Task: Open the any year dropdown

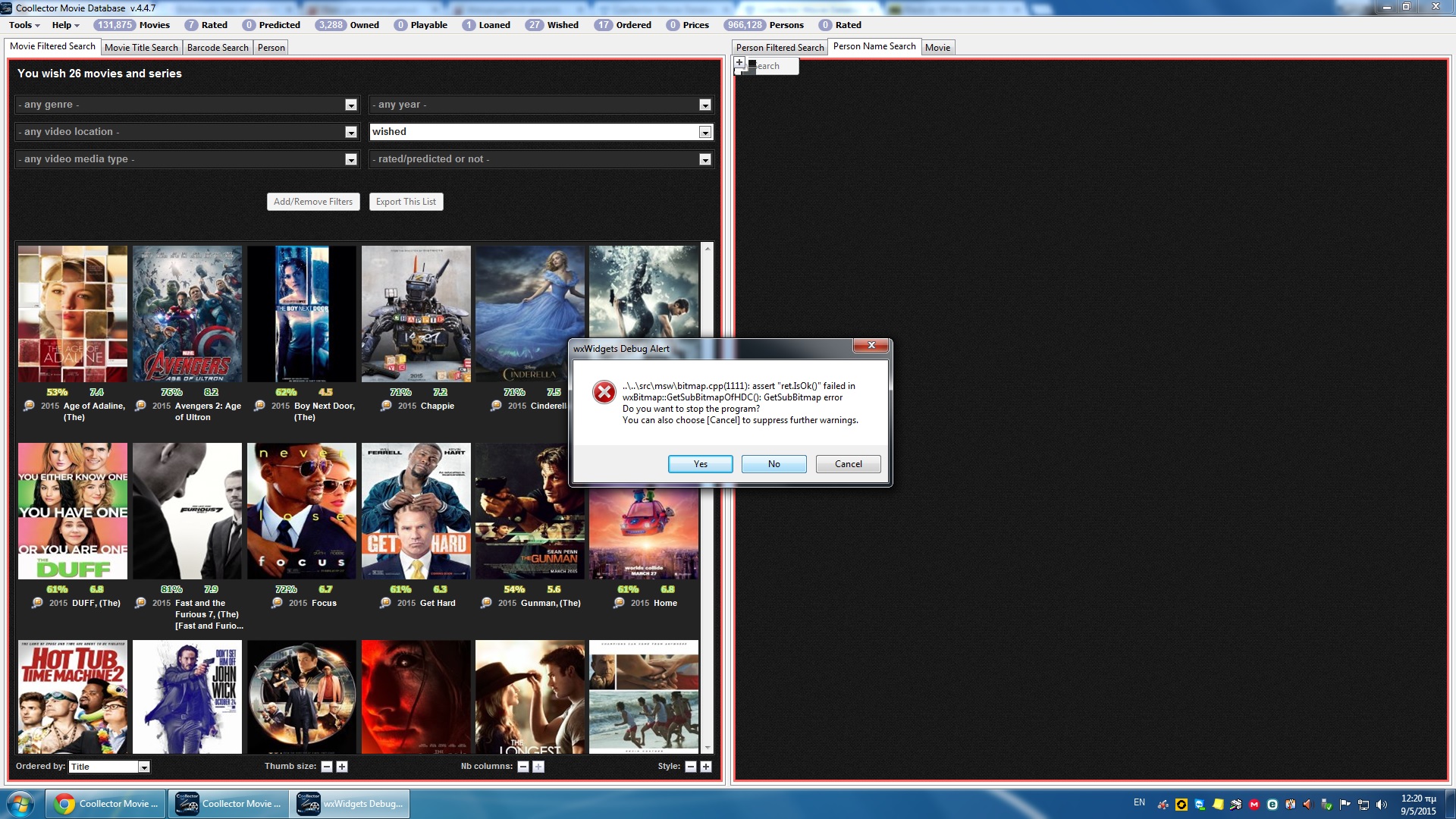Action: 541,105
